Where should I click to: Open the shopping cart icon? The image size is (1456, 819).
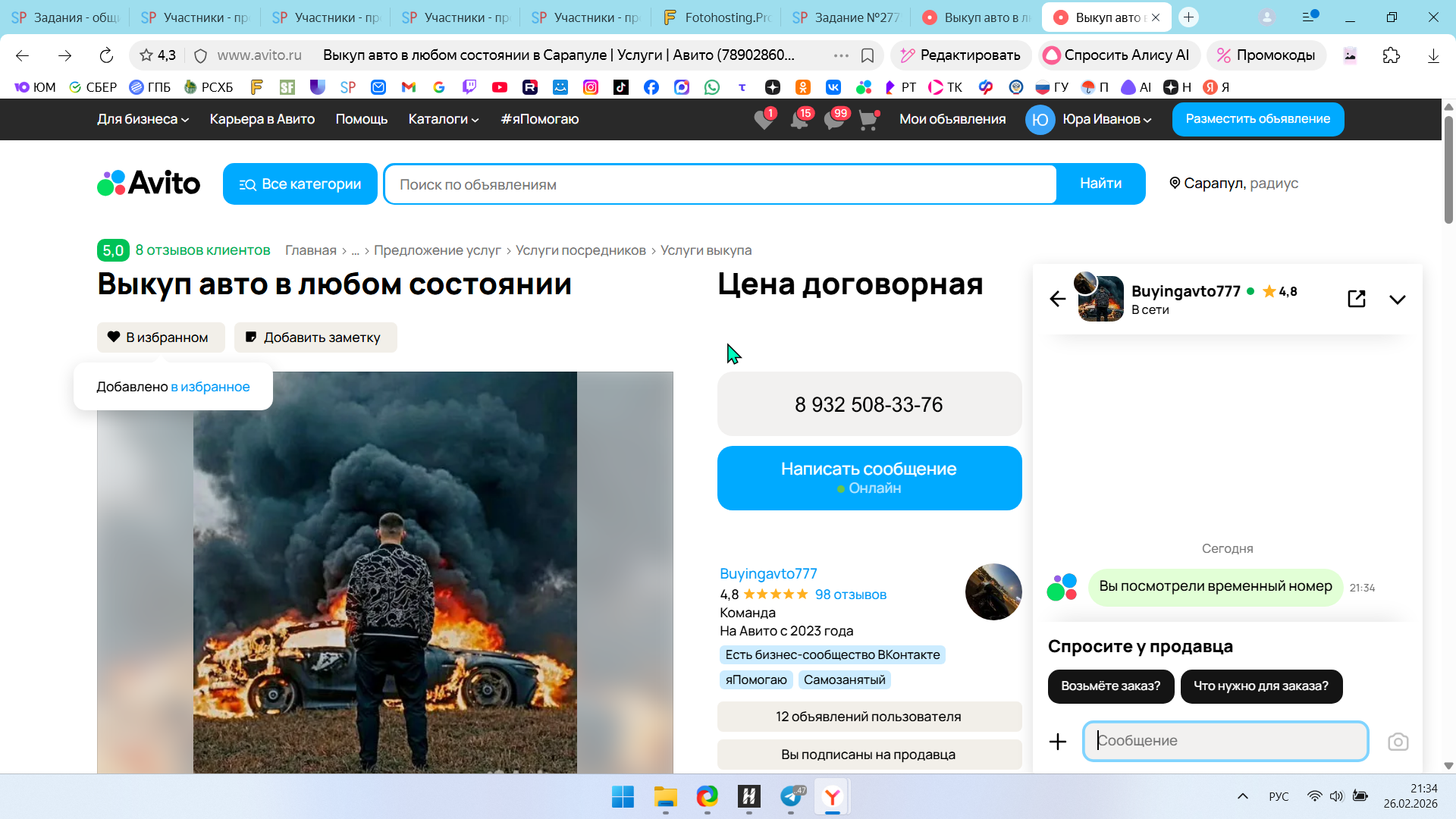pos(868,120)
